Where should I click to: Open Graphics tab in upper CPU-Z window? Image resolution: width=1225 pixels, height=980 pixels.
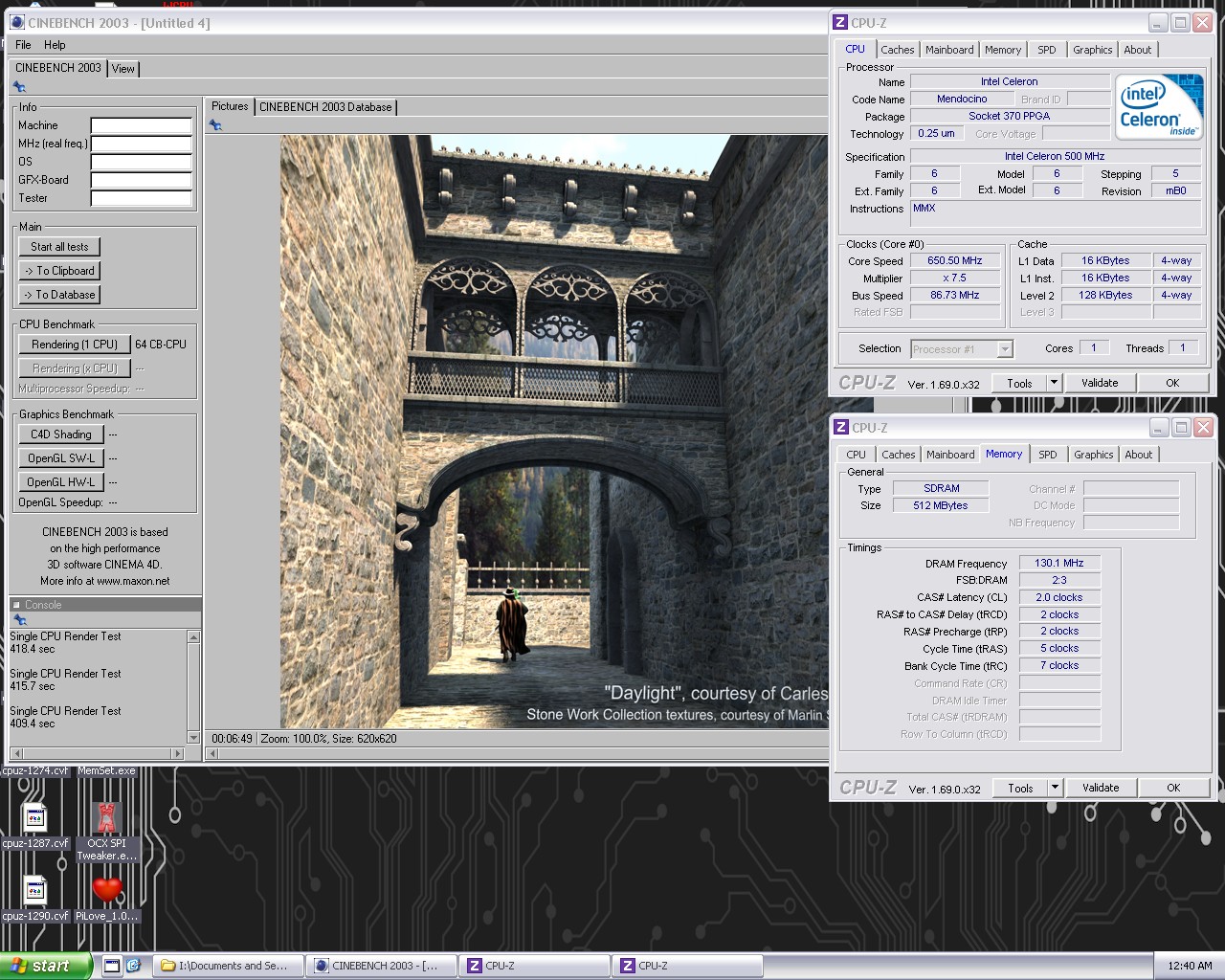click(x=1093, y=50)
